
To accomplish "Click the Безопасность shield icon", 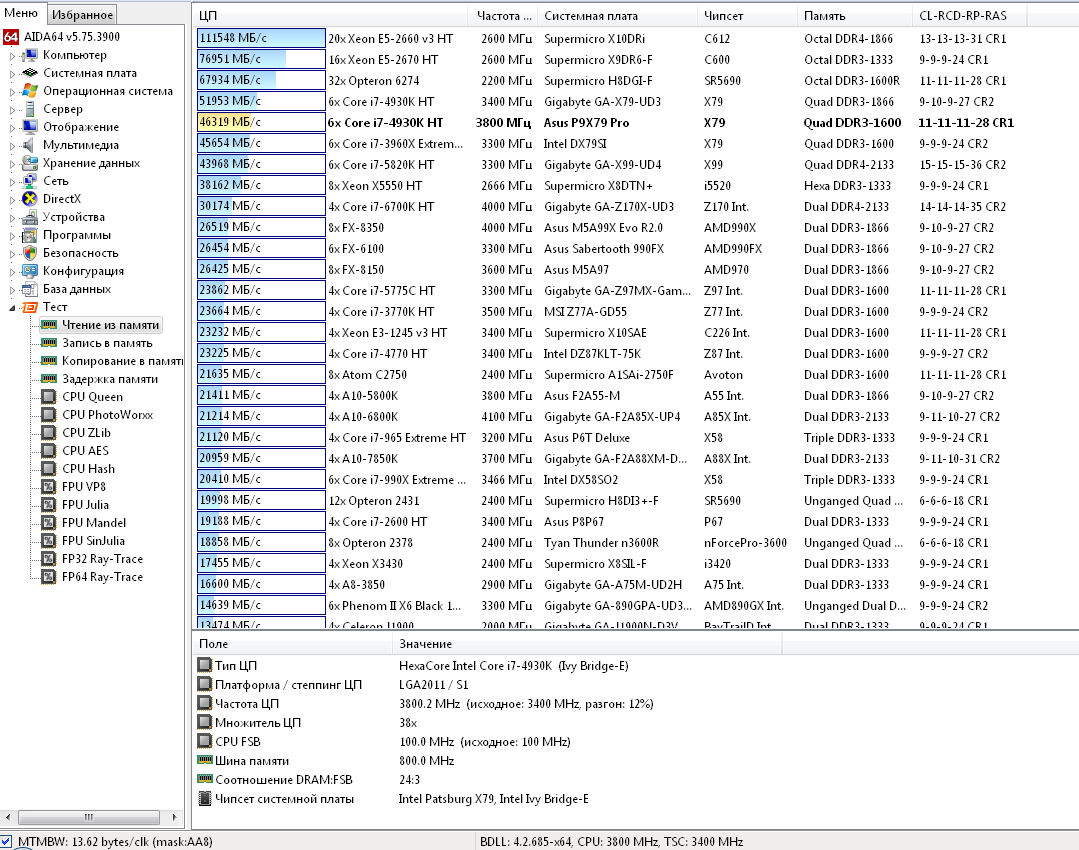I will click(x=30, y=253).
